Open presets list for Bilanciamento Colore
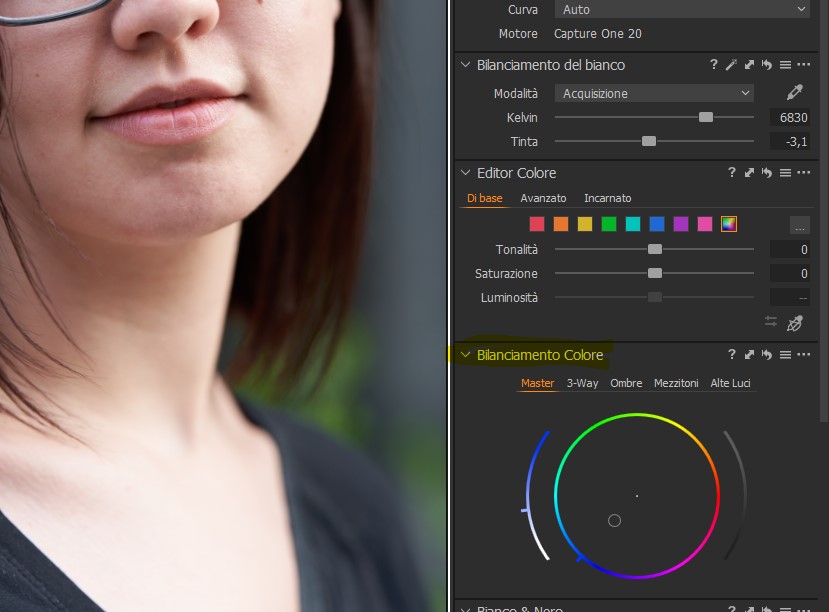The image size is (829, 612). coord(786,354)
